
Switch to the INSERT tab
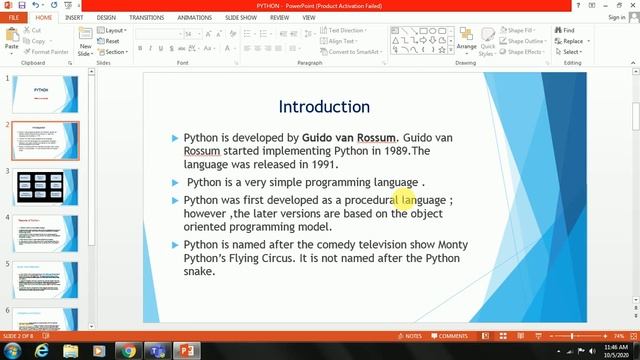[x=74, y=18]
